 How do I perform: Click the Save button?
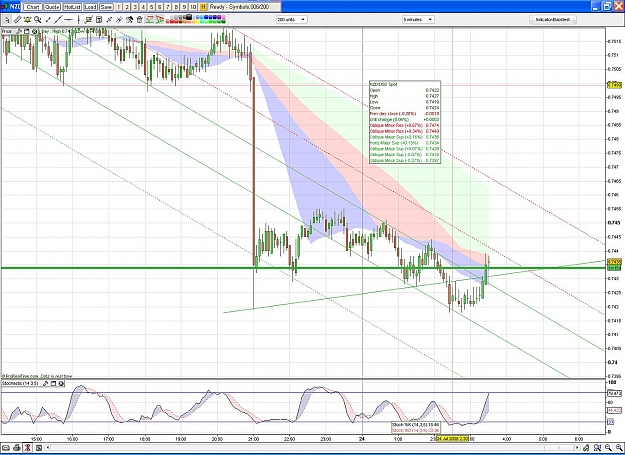(106, 7)
